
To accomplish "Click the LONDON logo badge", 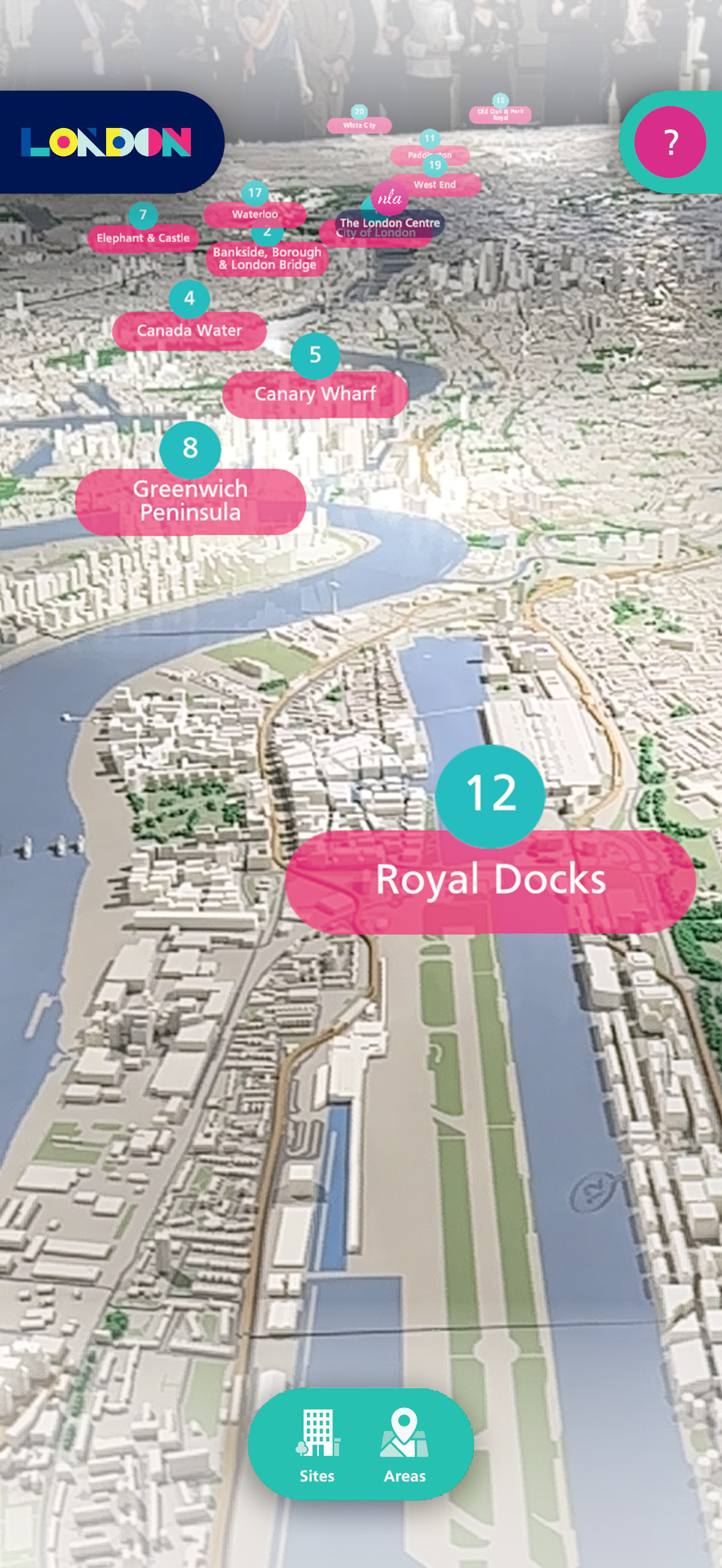I will pos(107,142).
